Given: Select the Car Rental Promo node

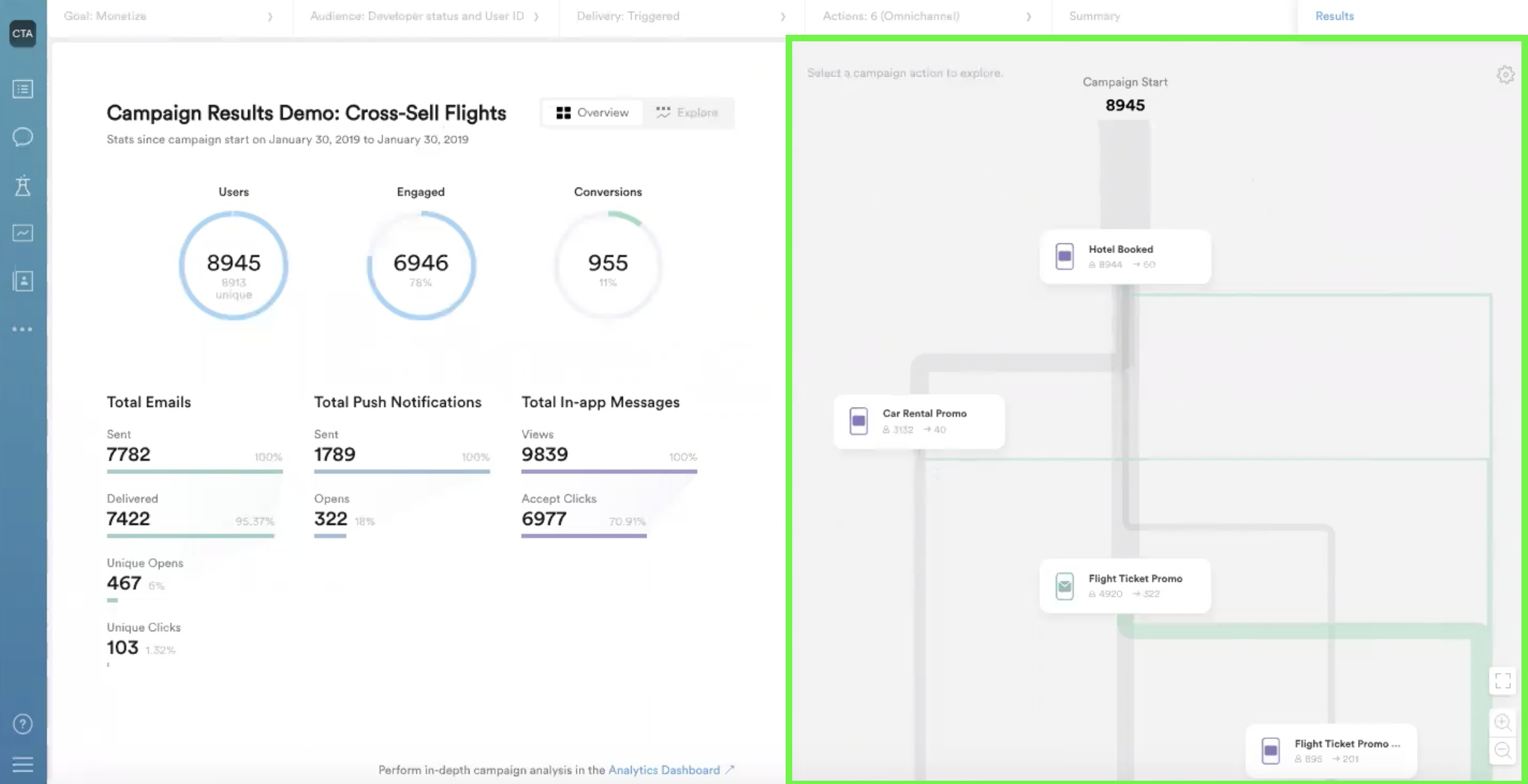Looking at the screenshot, I should pyautogui.click(x=919, y=421).
